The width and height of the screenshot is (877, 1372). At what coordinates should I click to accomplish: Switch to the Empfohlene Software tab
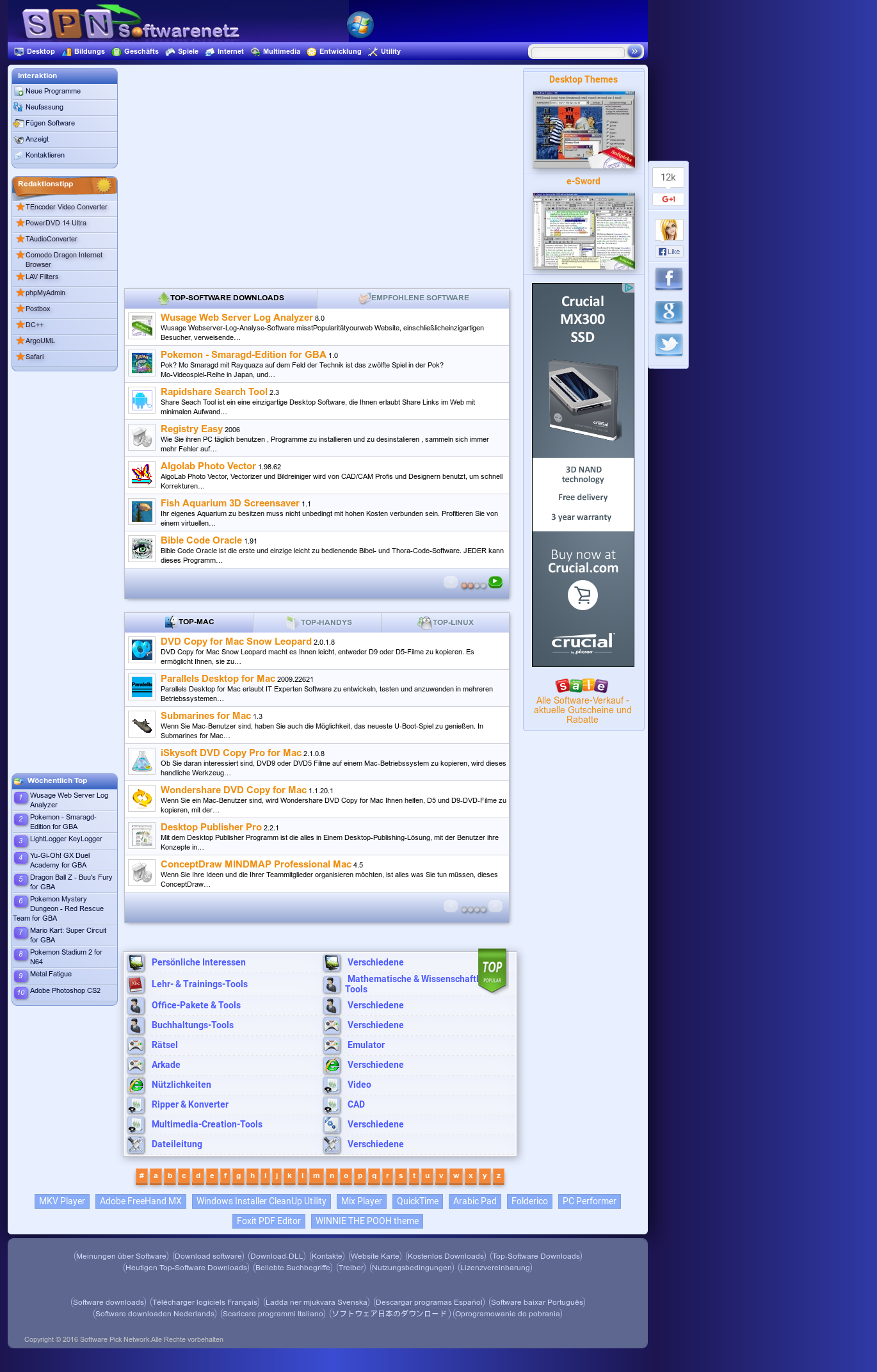click(x=414, y=298)
